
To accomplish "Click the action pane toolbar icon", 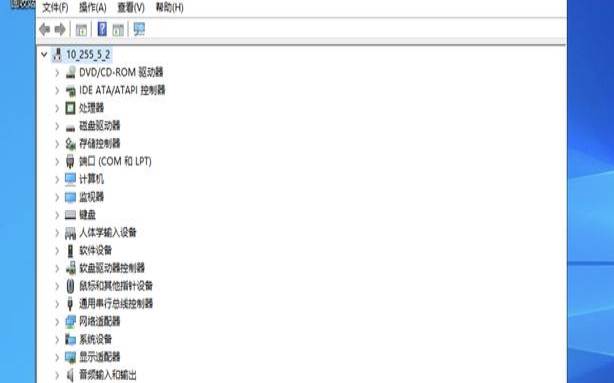I will tap(118, 30).
